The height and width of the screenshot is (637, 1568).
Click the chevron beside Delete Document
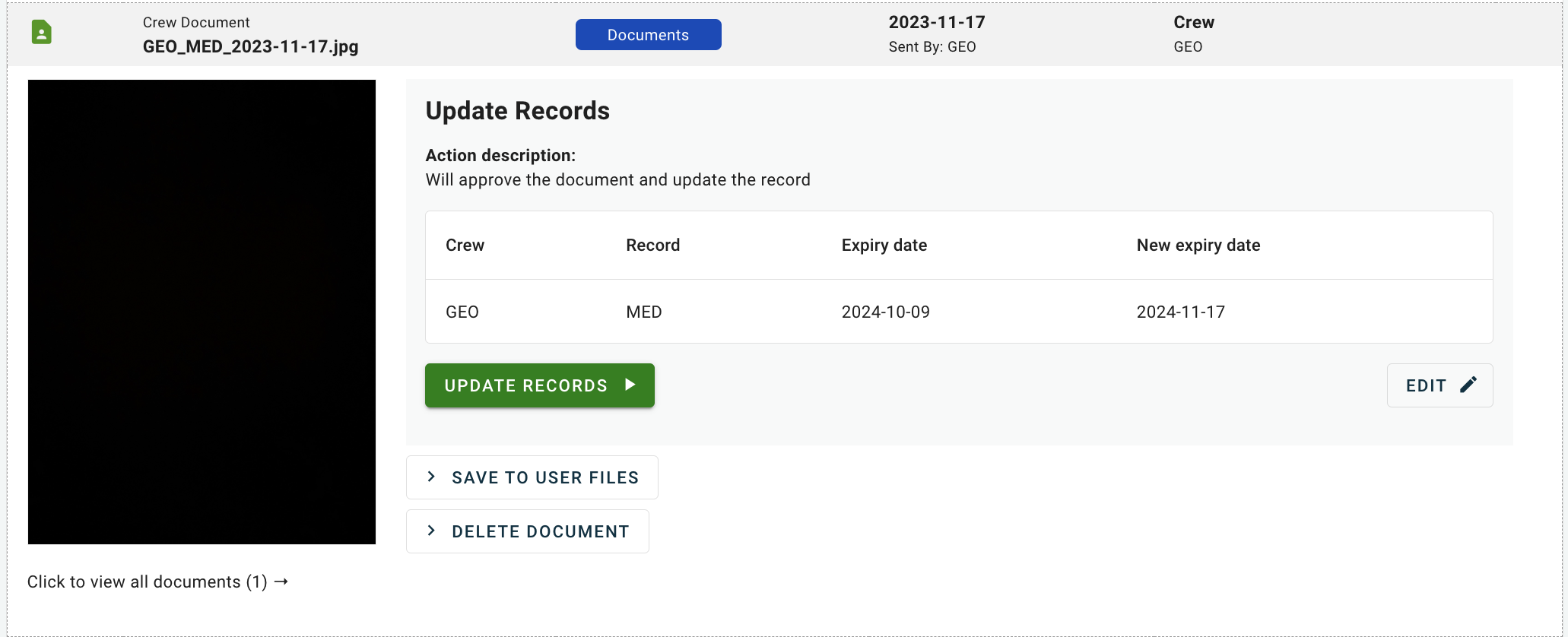coord(431,531)
